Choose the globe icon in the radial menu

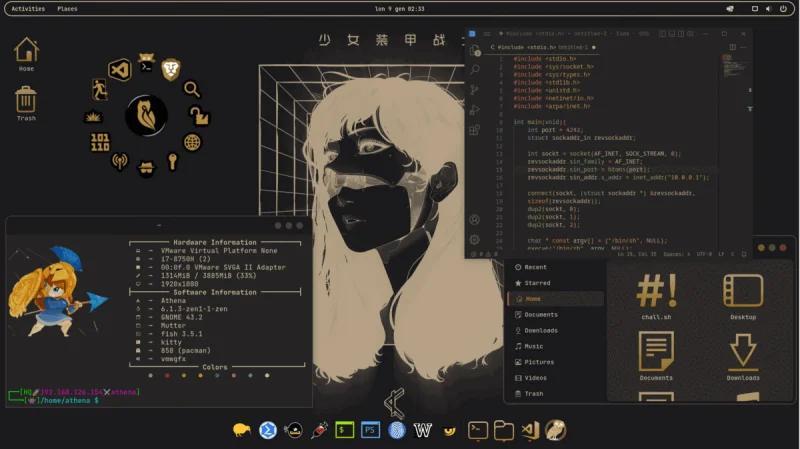pyautogui.click(x=192, y=142)
